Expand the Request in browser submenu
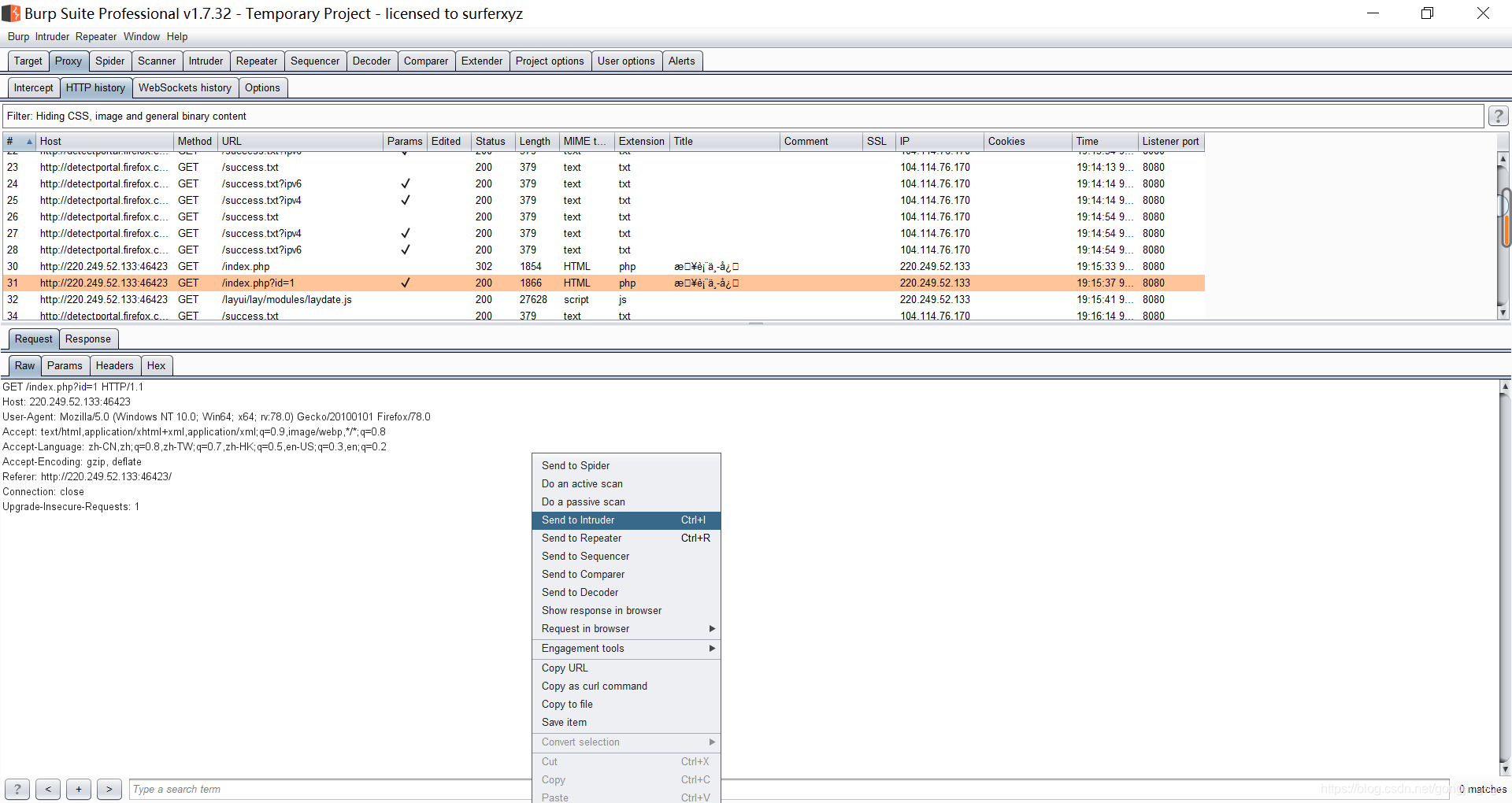This screenshot has height=803, width=1512. (712, 628)
